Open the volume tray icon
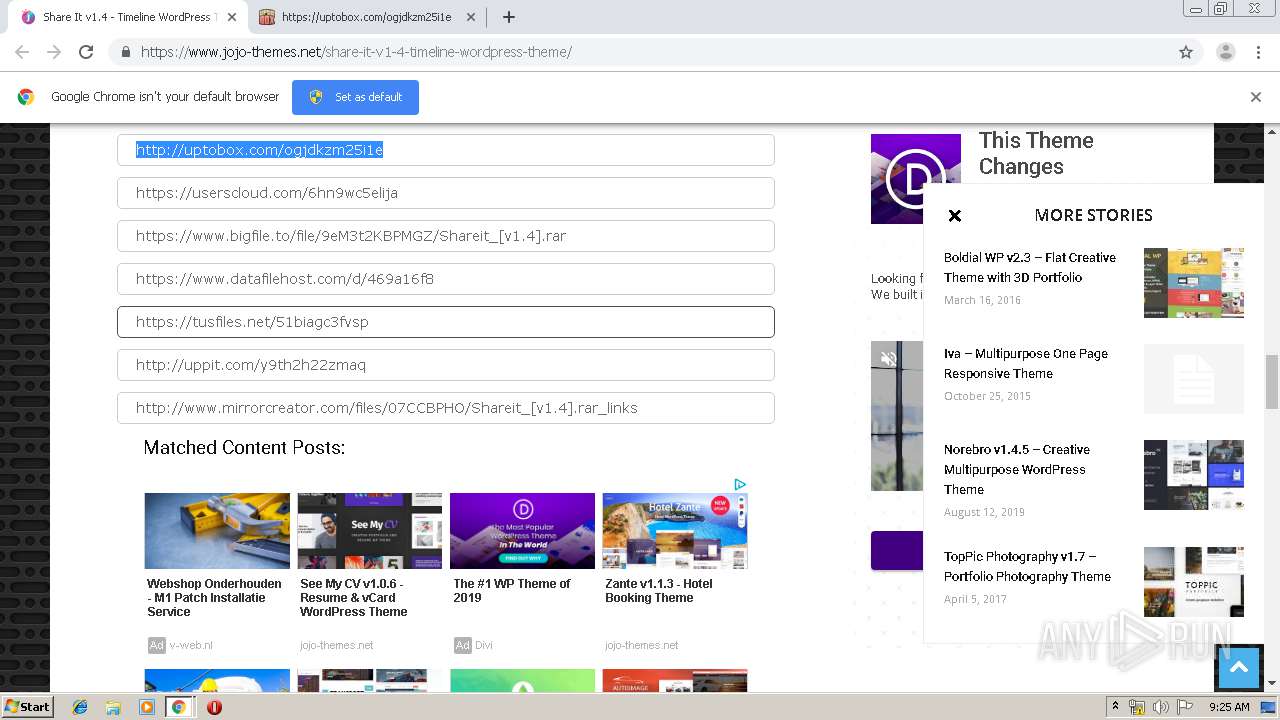The image size is (1280, 720). [1160, 707]
